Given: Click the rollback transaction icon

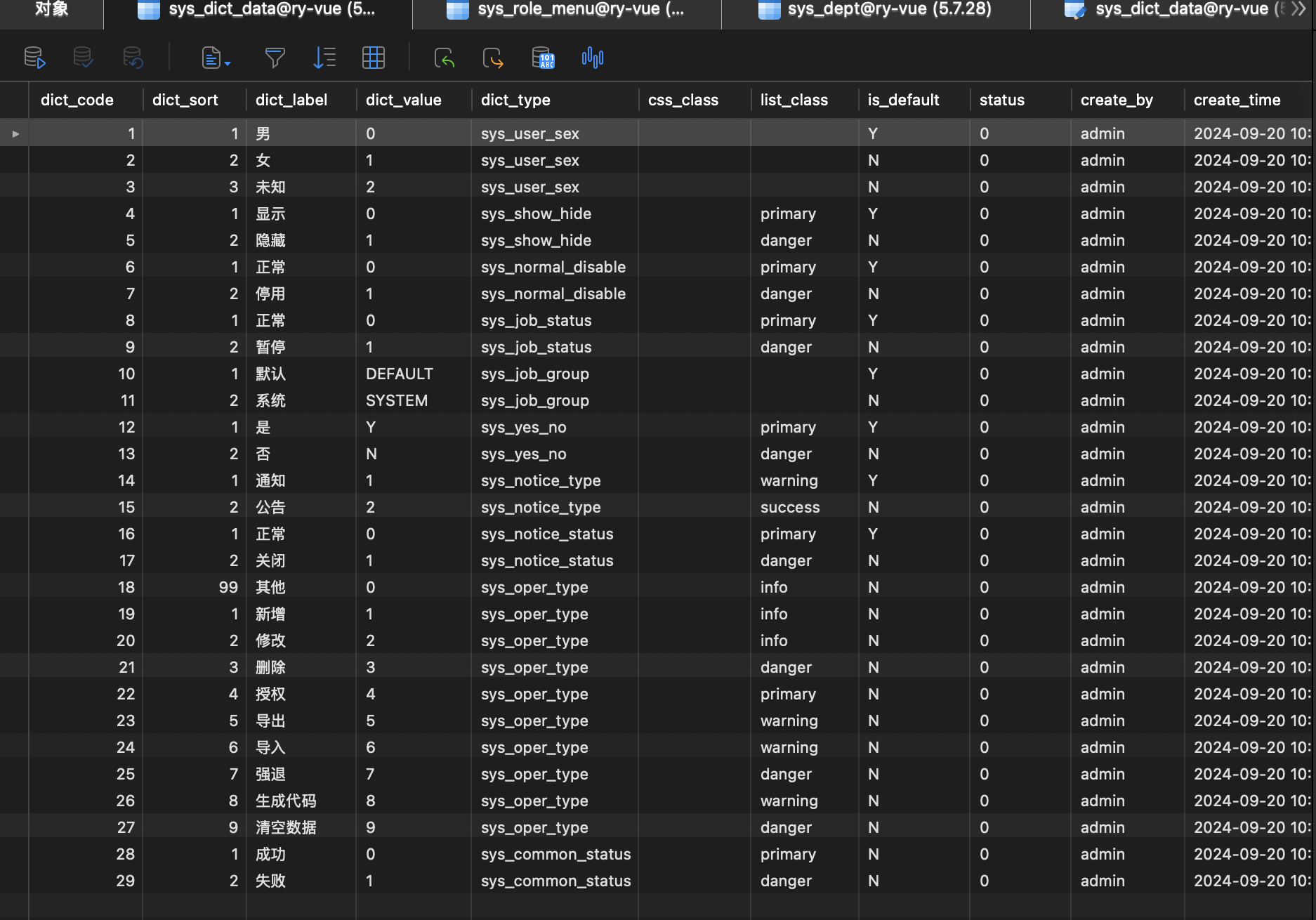Looking at the screenshot, I should pos(133,58).
